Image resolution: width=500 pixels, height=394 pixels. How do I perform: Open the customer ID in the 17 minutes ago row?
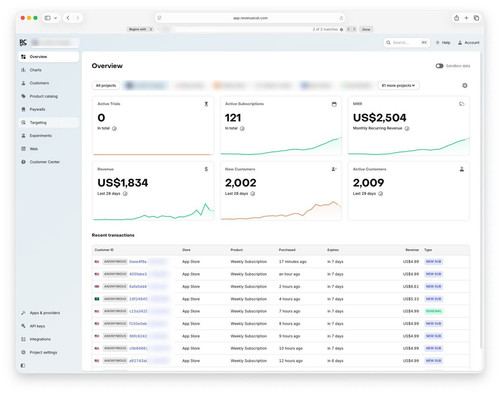tap(138, 262)
